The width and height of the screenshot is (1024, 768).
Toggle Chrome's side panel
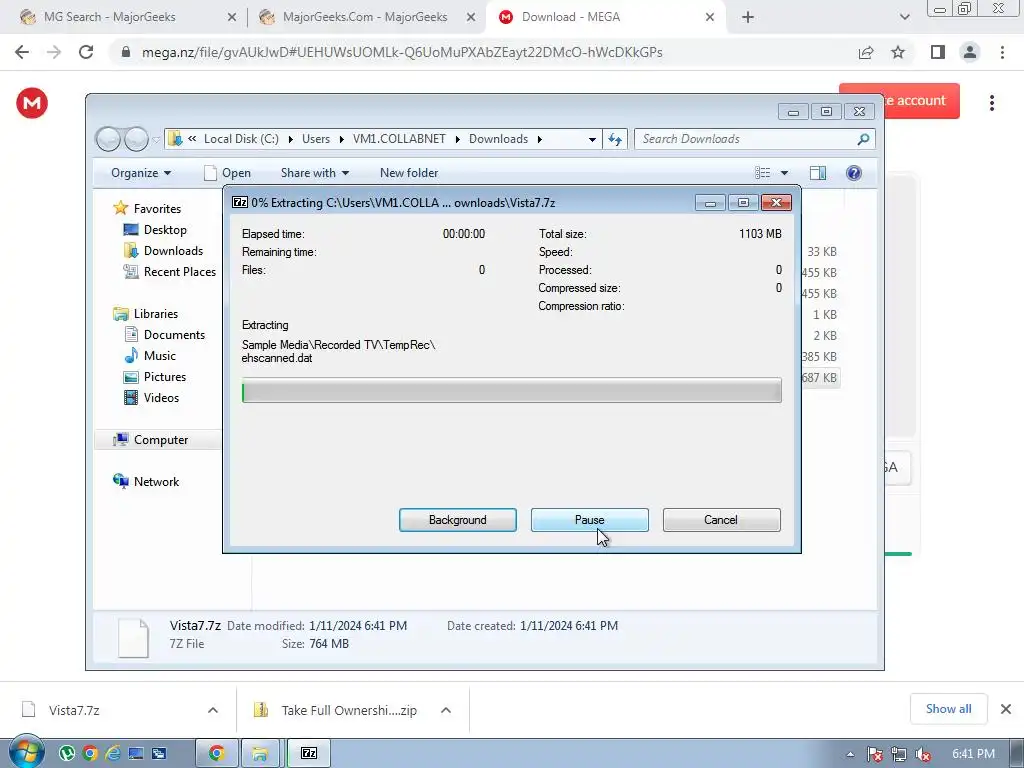(x=938, y=52)
